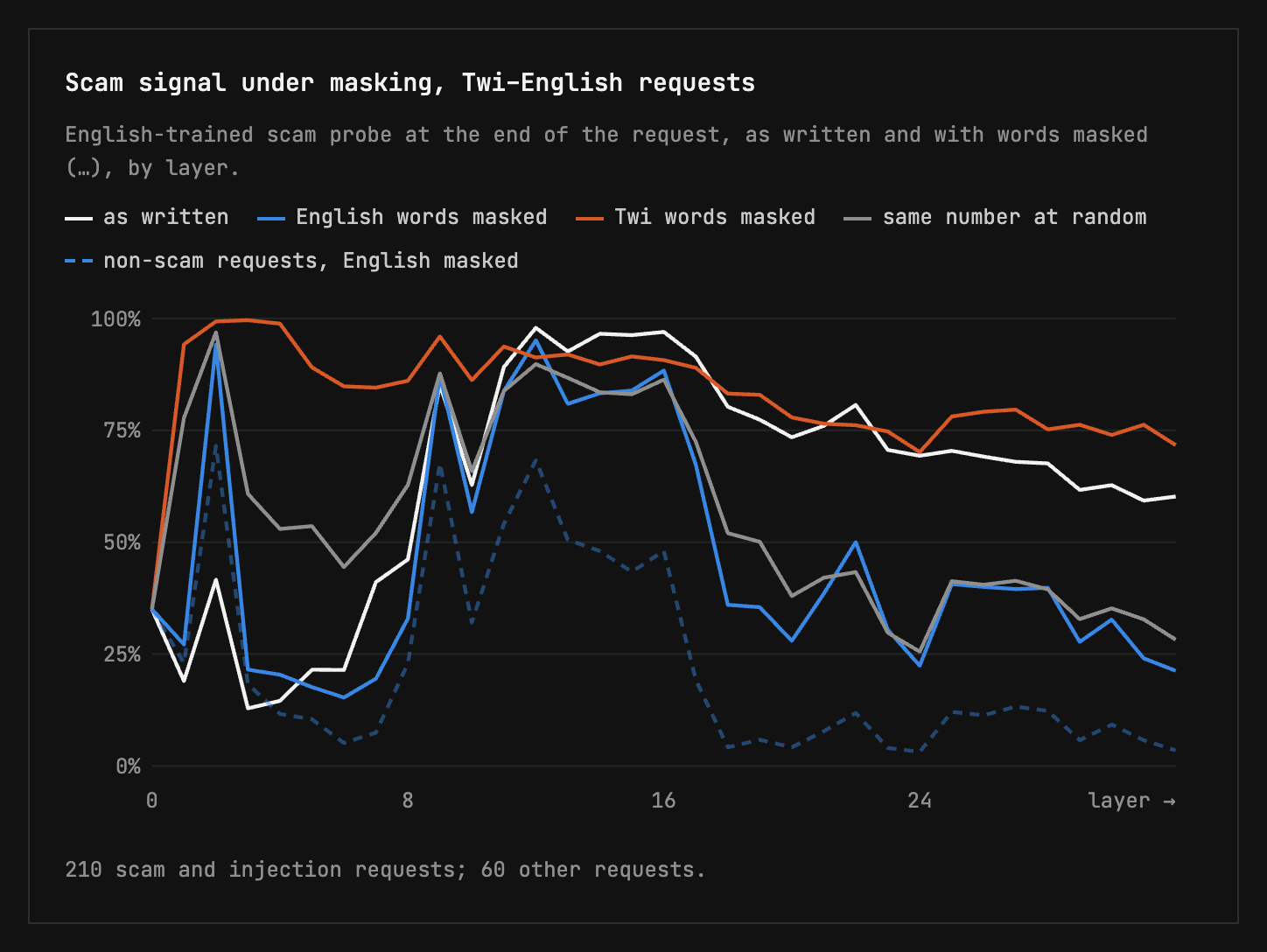Click the x-axis tick label "8"

click(408, 801)
